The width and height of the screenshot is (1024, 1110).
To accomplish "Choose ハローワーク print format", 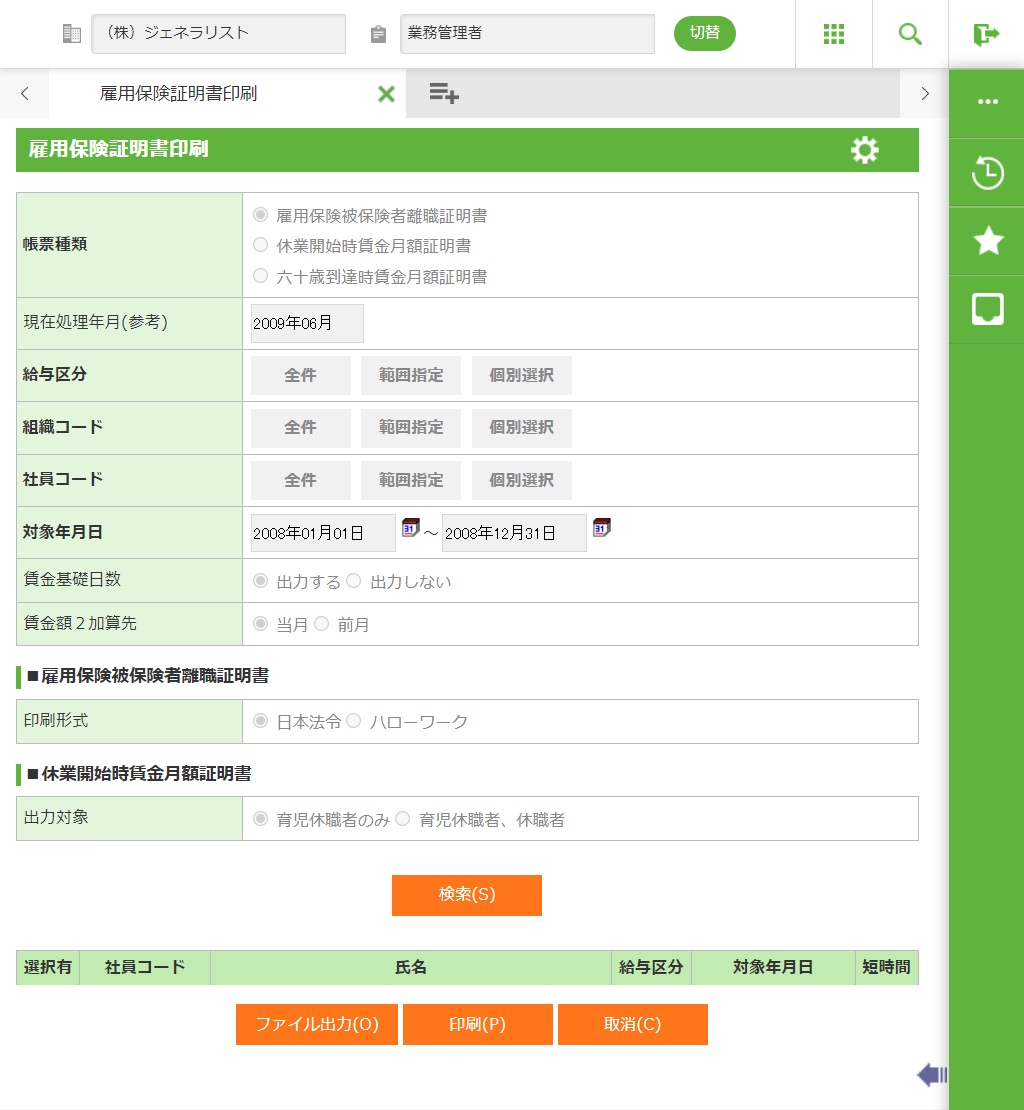I will [353, 721].
